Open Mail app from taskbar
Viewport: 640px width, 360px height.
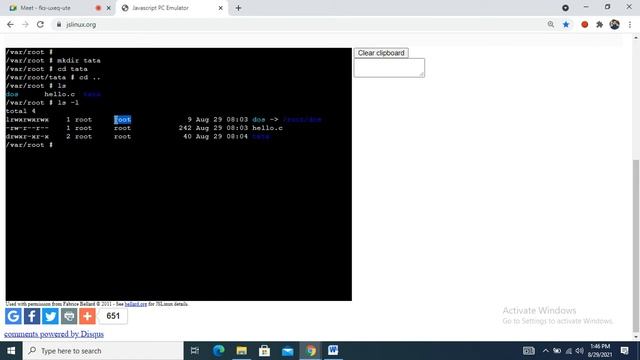(288, 351)
